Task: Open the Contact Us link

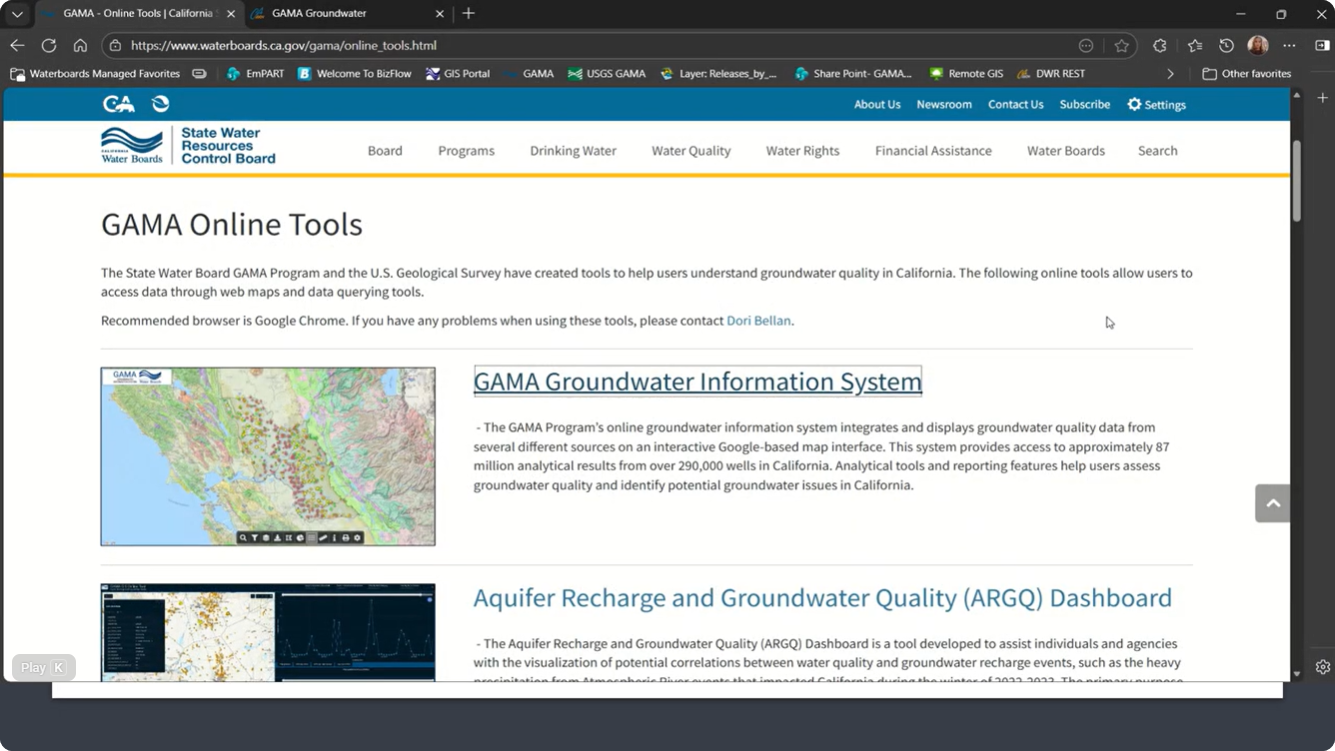Action: pos(1015,104)
